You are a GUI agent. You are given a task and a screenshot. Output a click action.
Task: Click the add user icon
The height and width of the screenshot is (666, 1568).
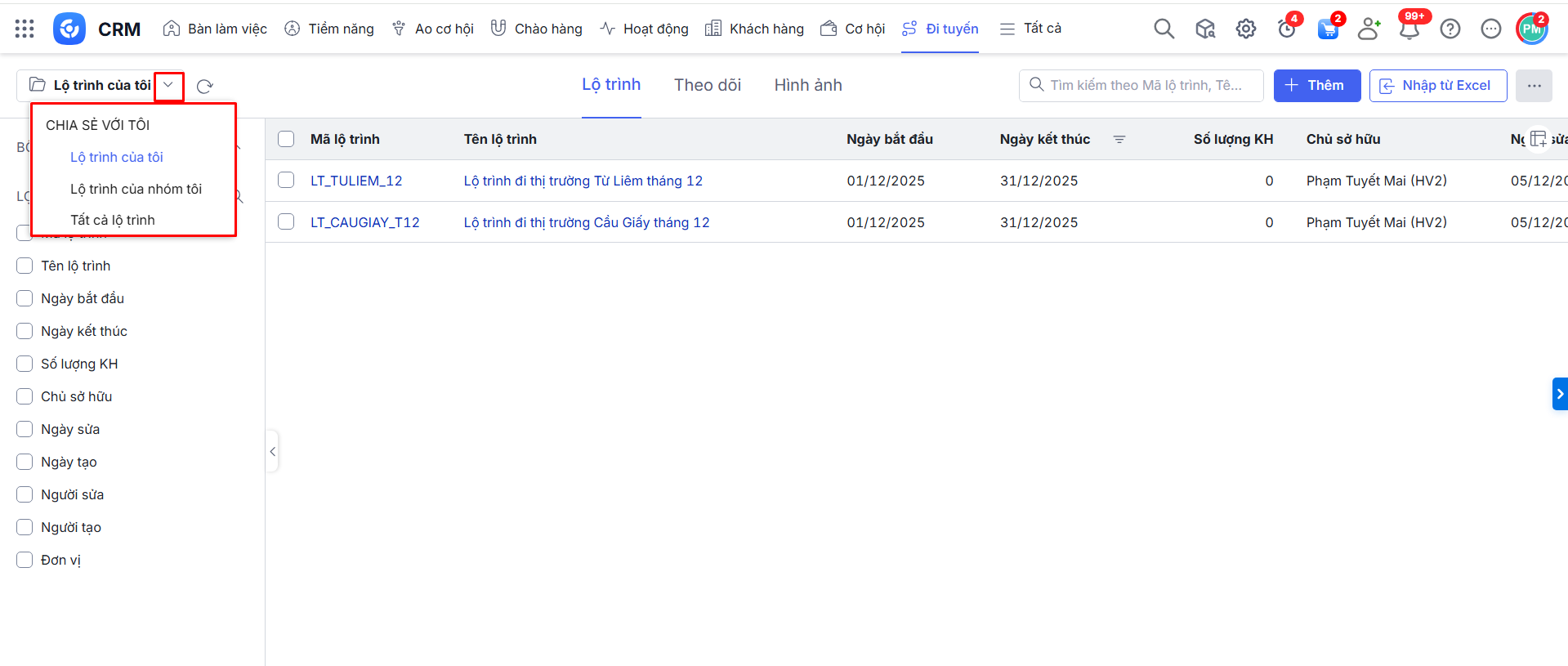pyautogui.click(x=1368, y=29)
